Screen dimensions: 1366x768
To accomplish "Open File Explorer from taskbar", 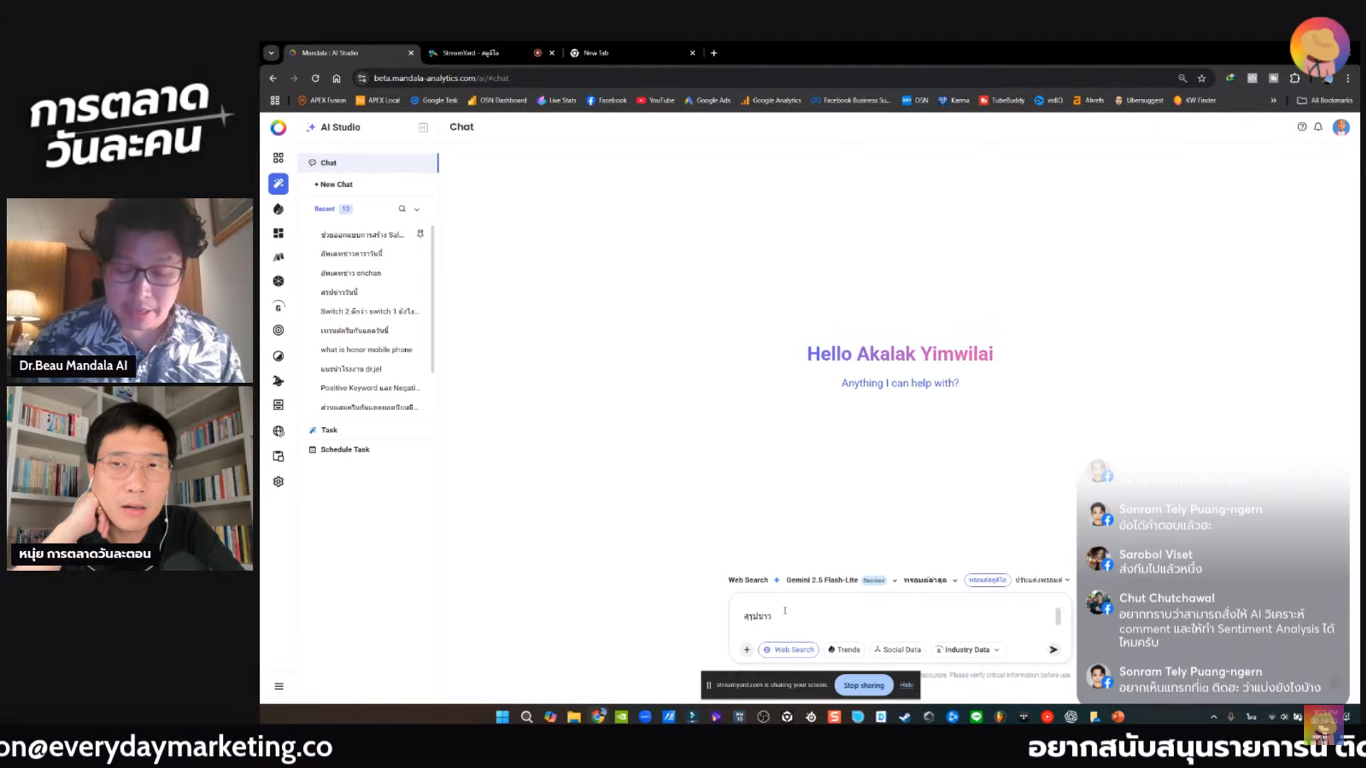I will tap(574, 717).
